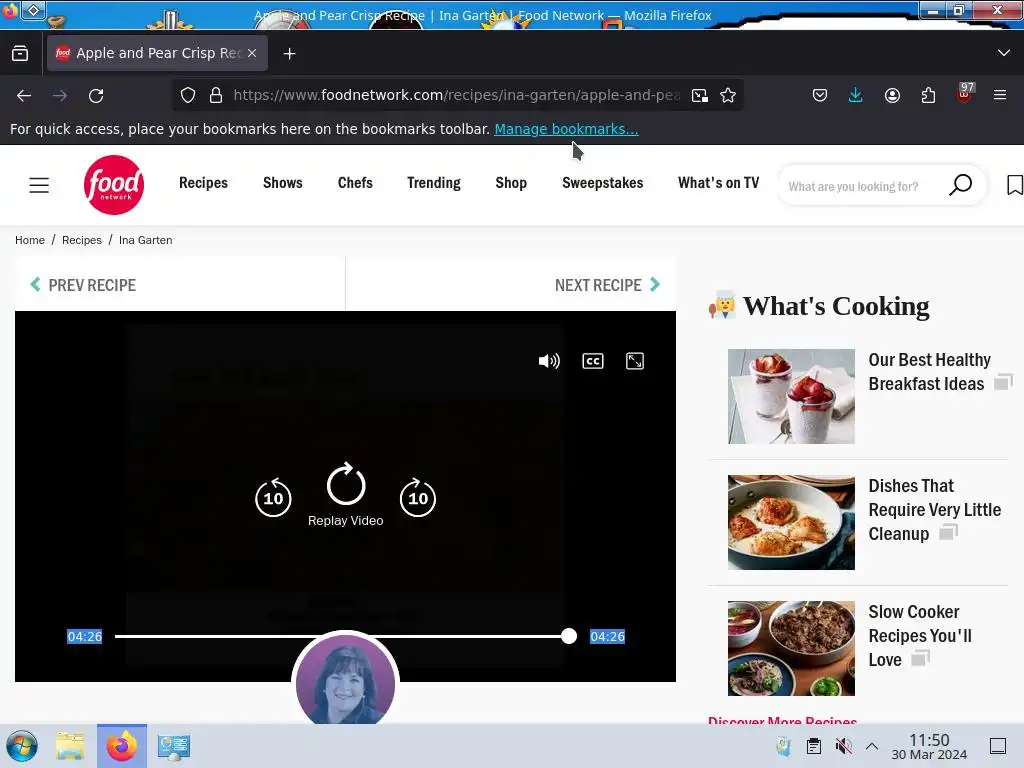Open 'Dishes That Require Very Little Cleanup' link

click(x=935, y=509)
